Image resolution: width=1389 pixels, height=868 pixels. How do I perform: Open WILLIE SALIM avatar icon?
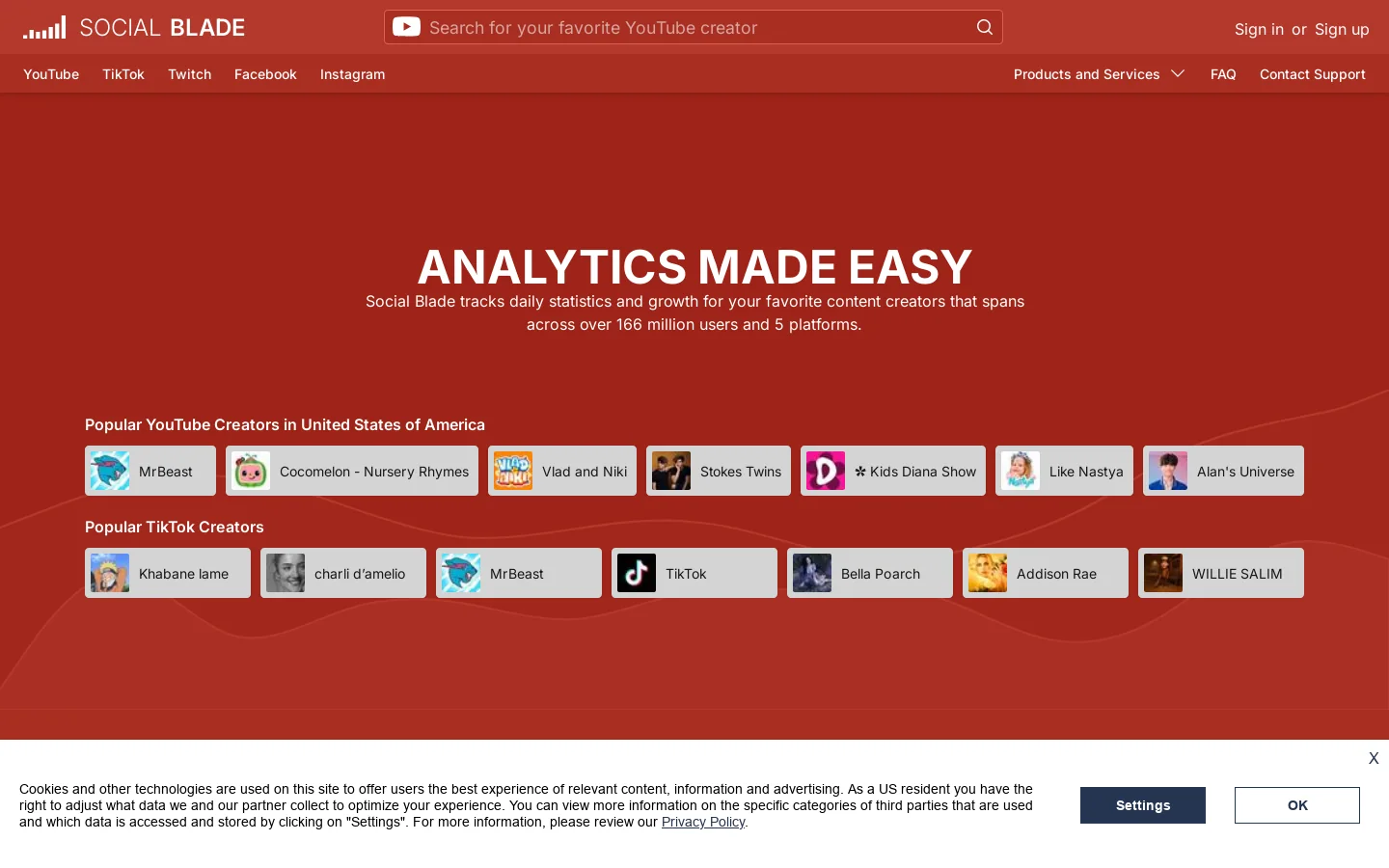pos(1163,573)
